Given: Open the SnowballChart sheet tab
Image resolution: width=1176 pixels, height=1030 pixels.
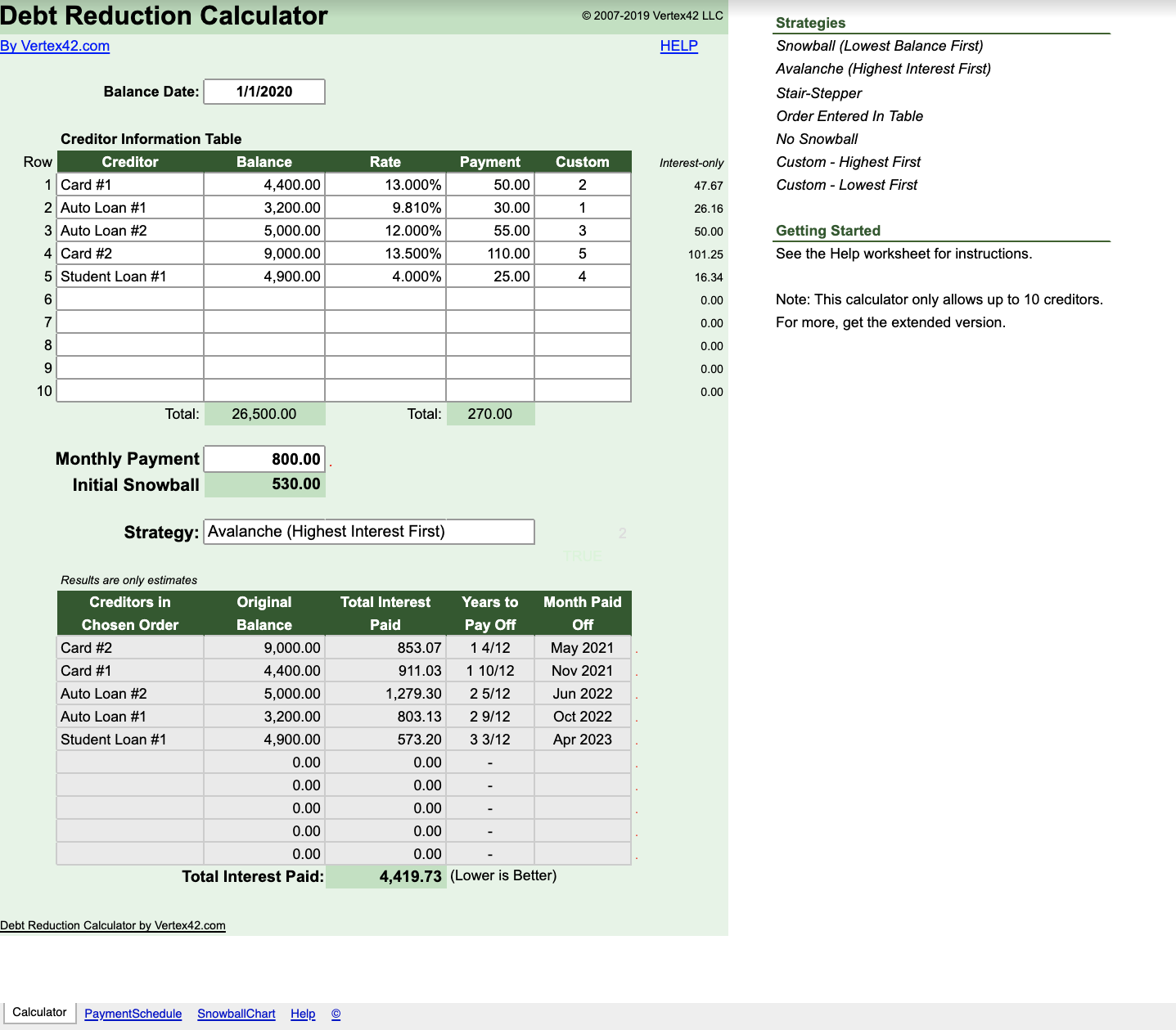Looking at the screenshot, I should [x=236, y=1014].
